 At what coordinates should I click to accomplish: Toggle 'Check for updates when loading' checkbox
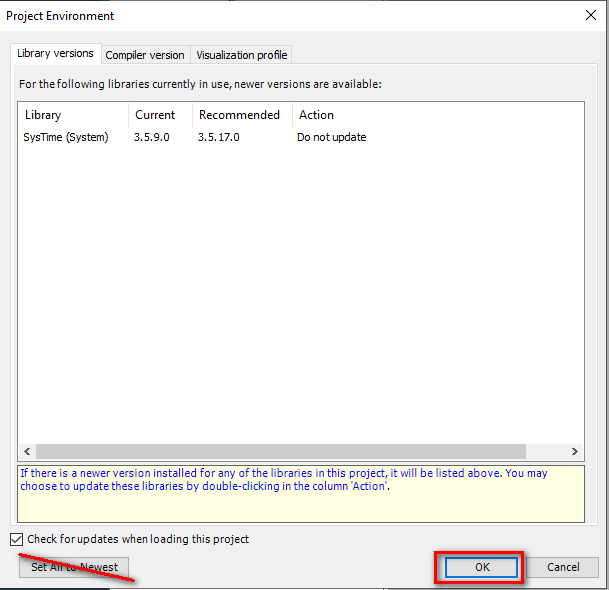[18, 539]
